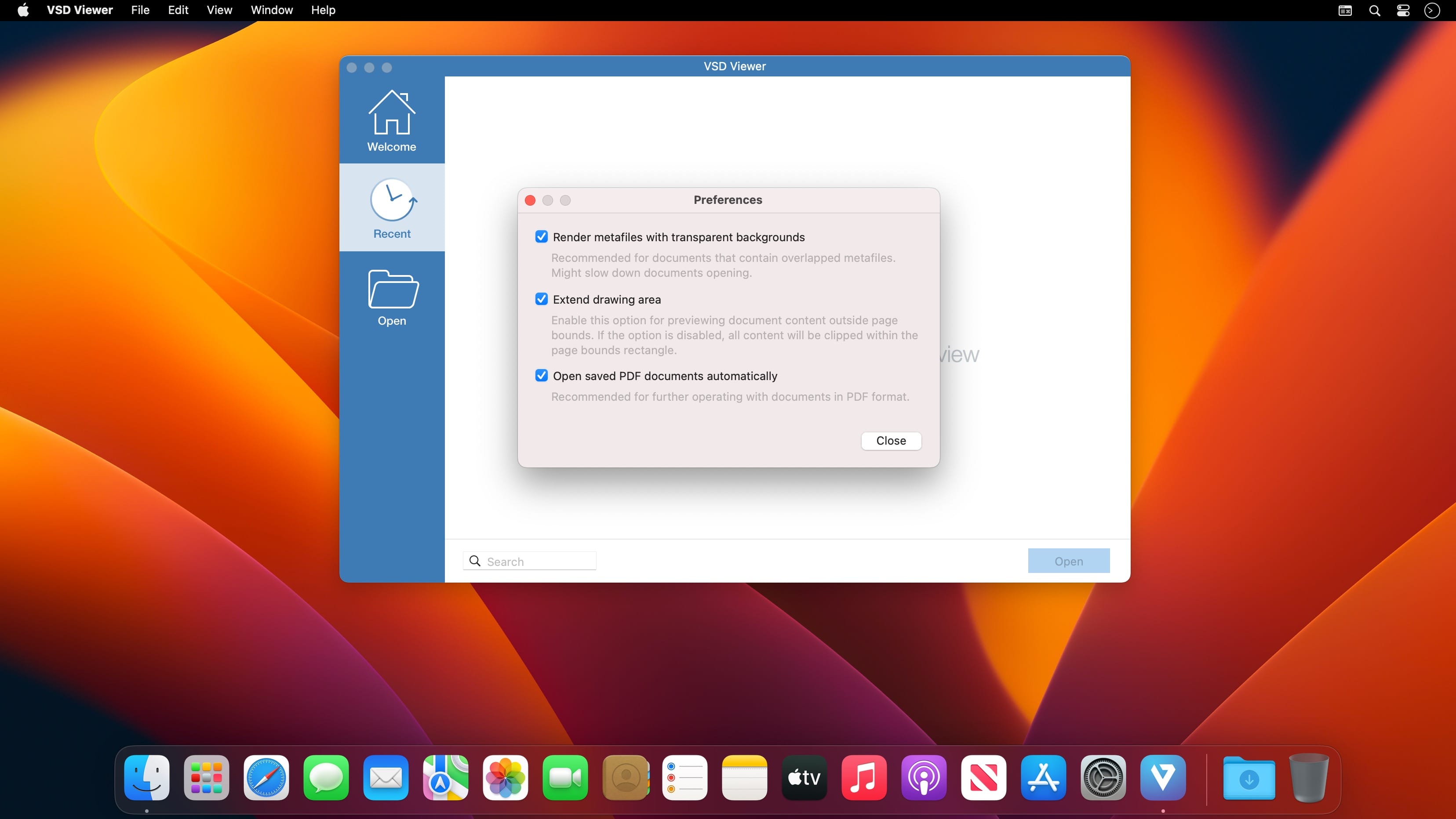Click the magnifier icon in search field
This screenshot has width=1456, height=819.
click(475, 561)
